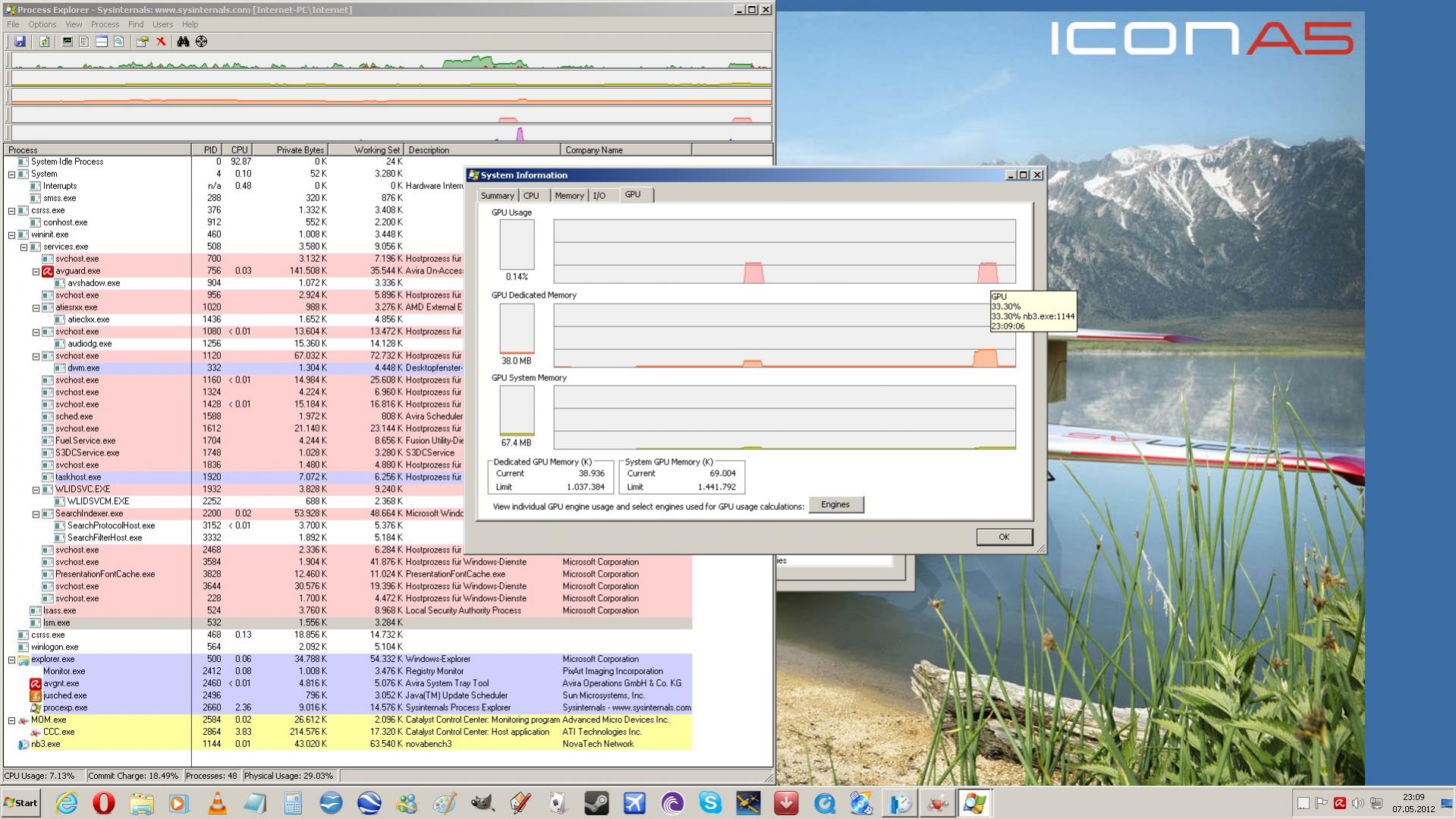Click OK in System Information dialog
Screen dimensions: 1456x819
(1004, 537)
